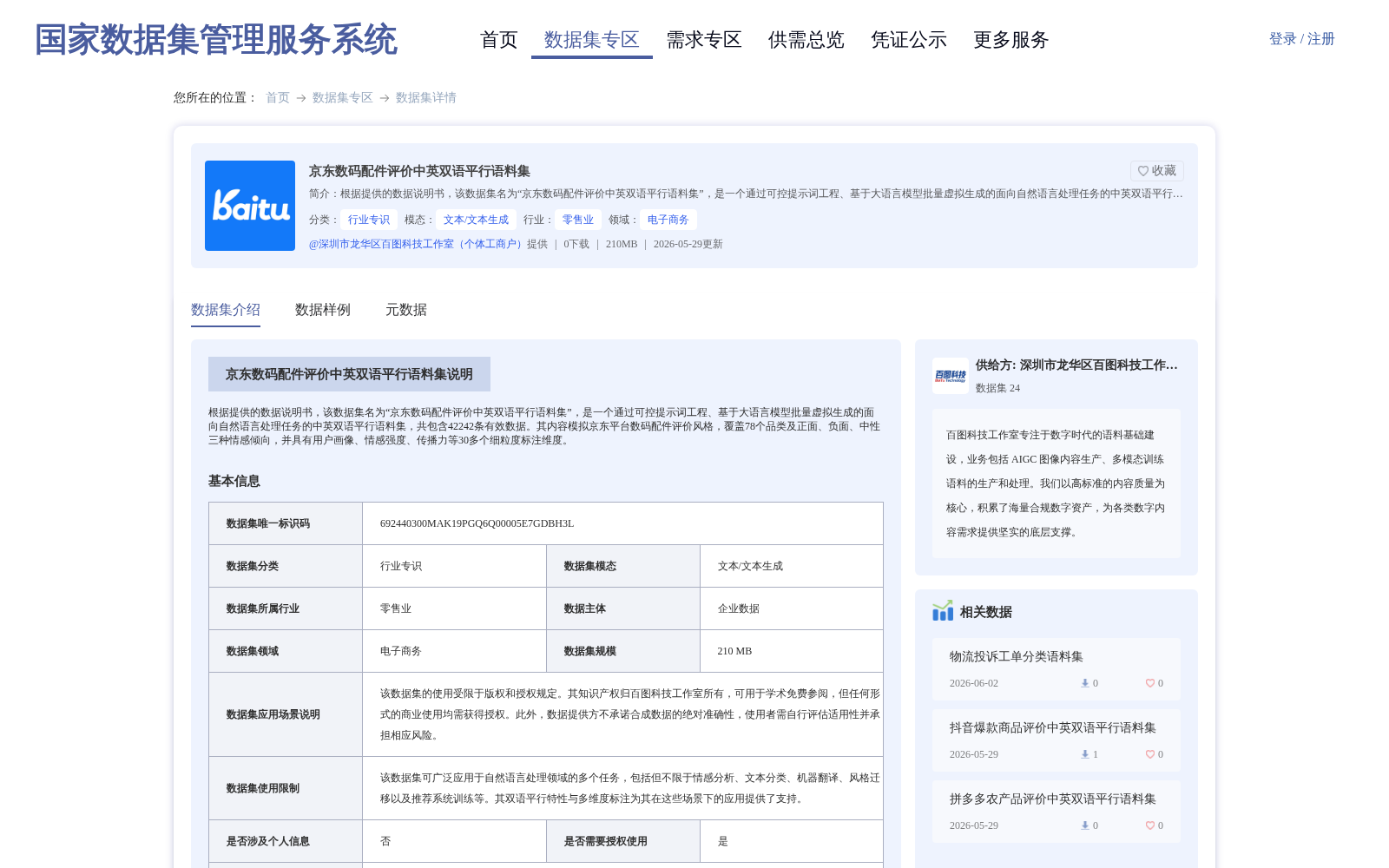Click the 零售业 industry tag

(x=578, y=220)
